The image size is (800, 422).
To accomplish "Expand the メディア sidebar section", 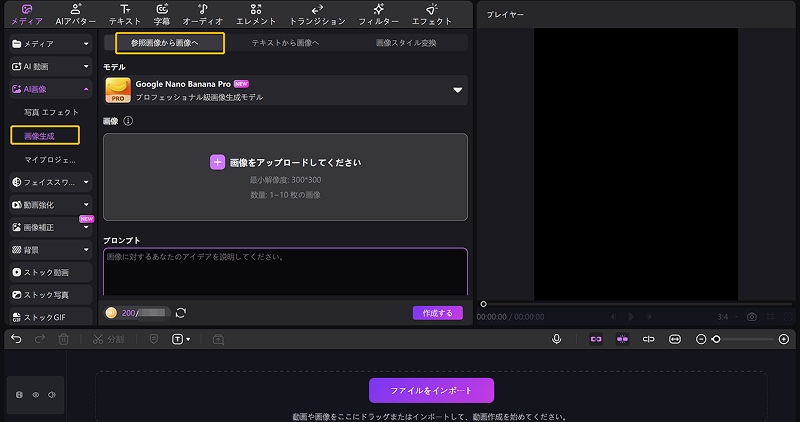I will (51, 44).
